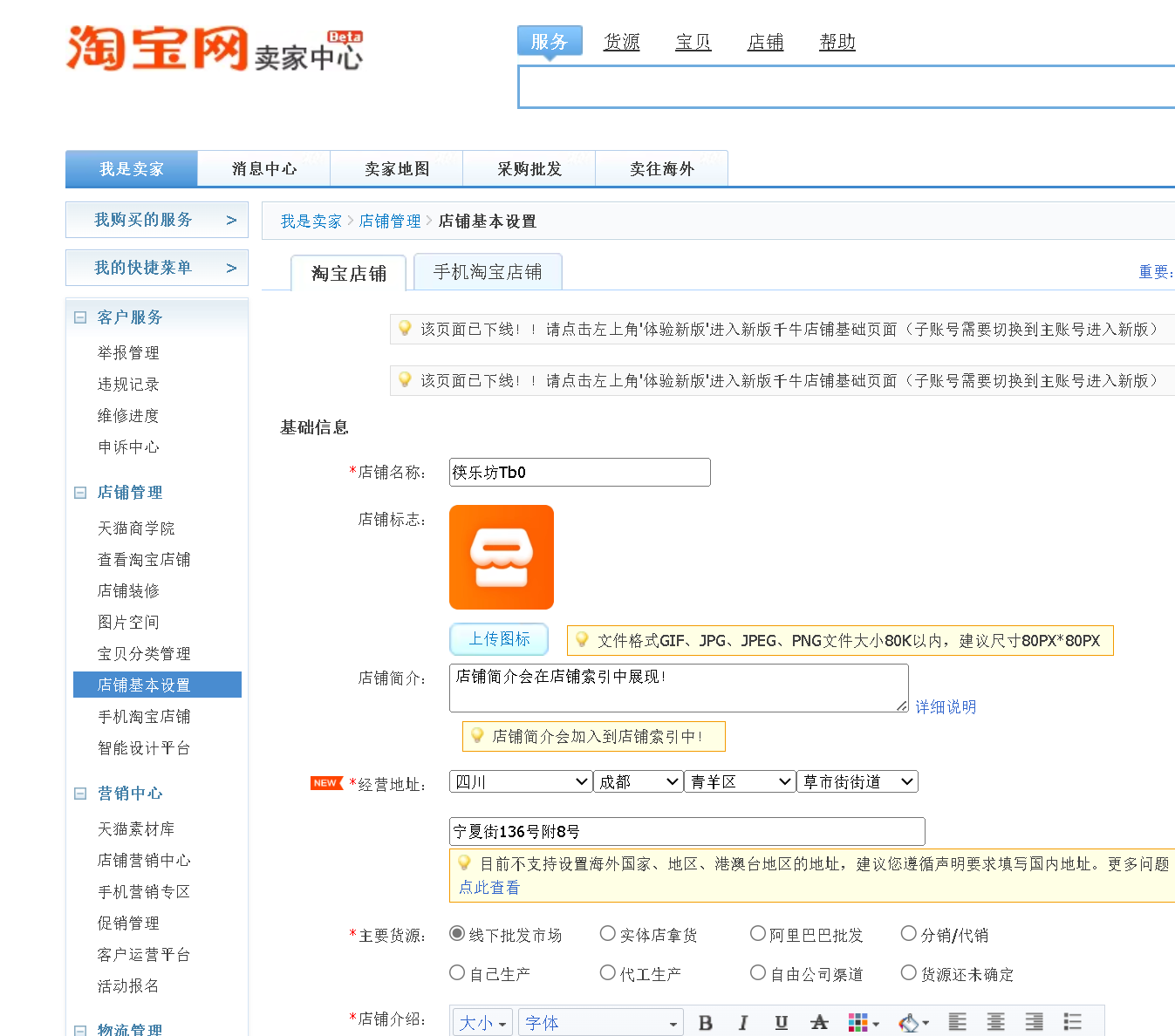Screen dimensions: 1175x1036
Task: Collapse the 物流管理 sidebar section
Action: point(80,1030)
